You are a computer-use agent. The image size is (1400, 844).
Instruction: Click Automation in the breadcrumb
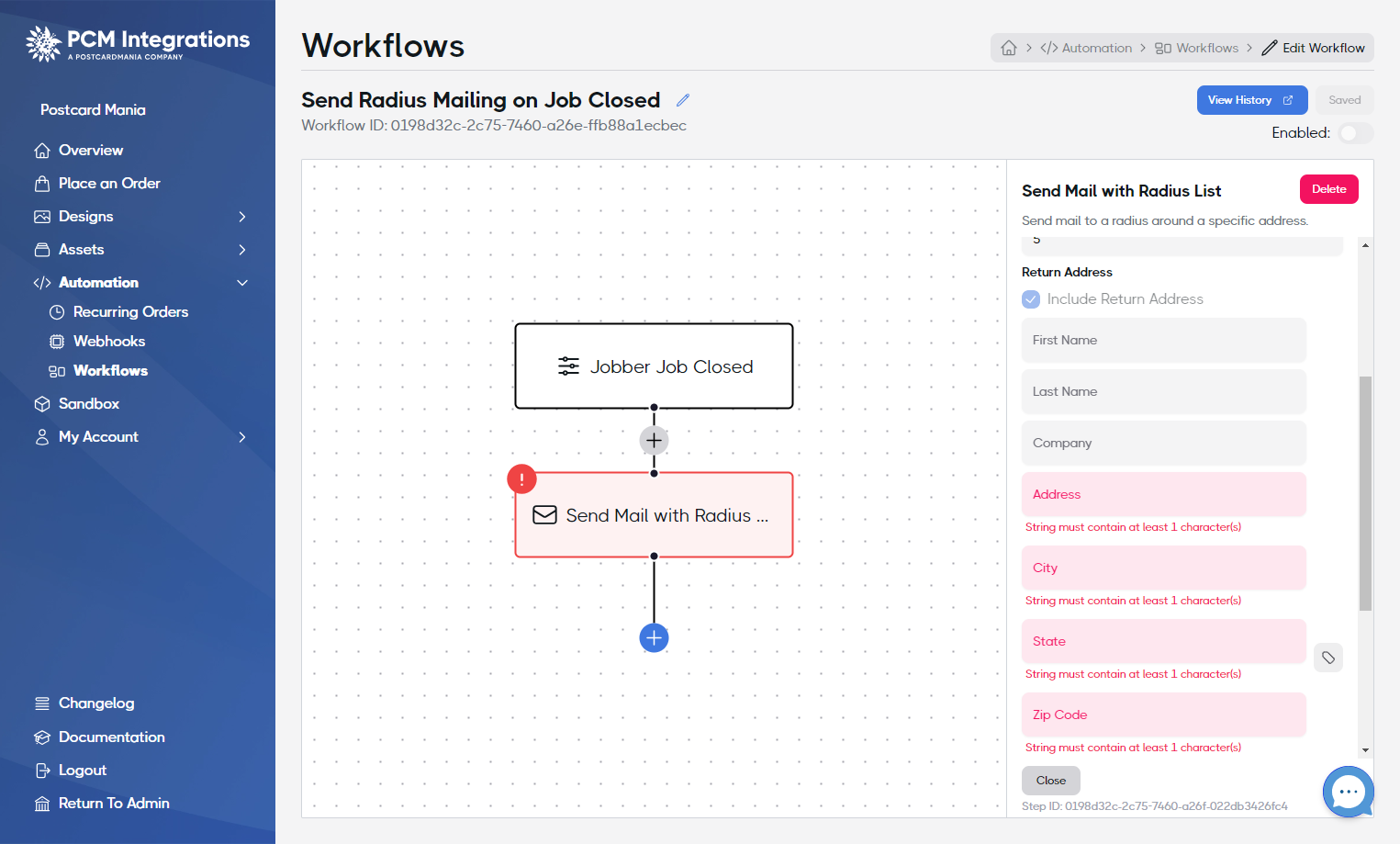point(1086,48)
